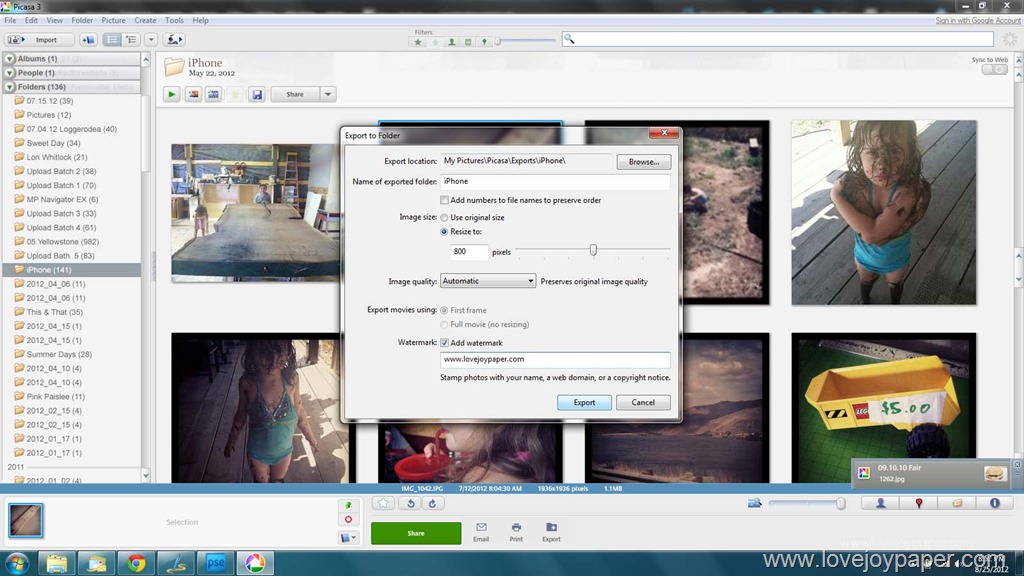Screen dimensions: 1024x576
Task: Rotate photo counter-clockwise
Action: (411, 504)
